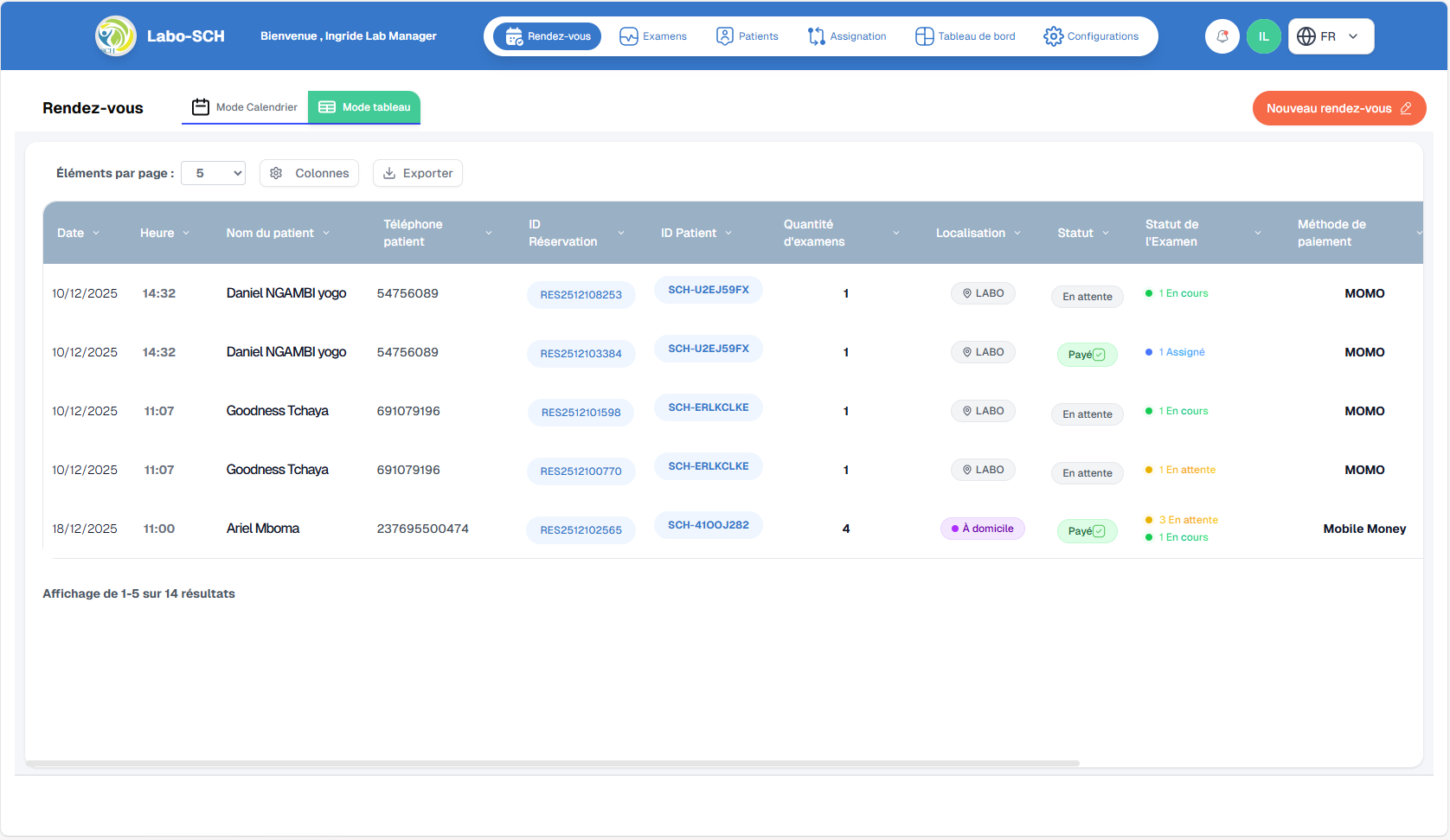Click the Labo-SCH logo icon

click(115, 36)
